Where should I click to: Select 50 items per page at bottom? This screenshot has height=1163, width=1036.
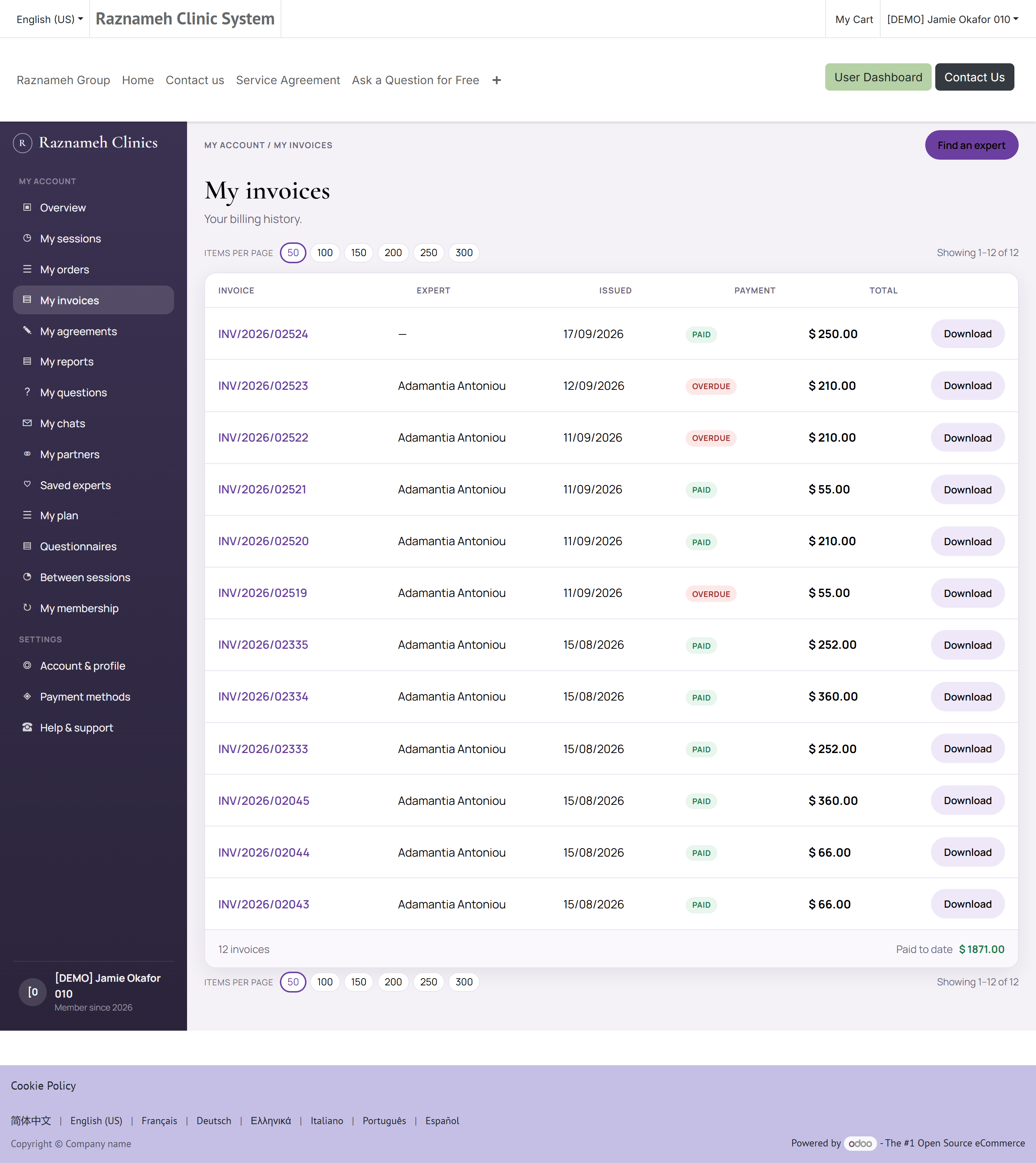click(x=293, y=982)
